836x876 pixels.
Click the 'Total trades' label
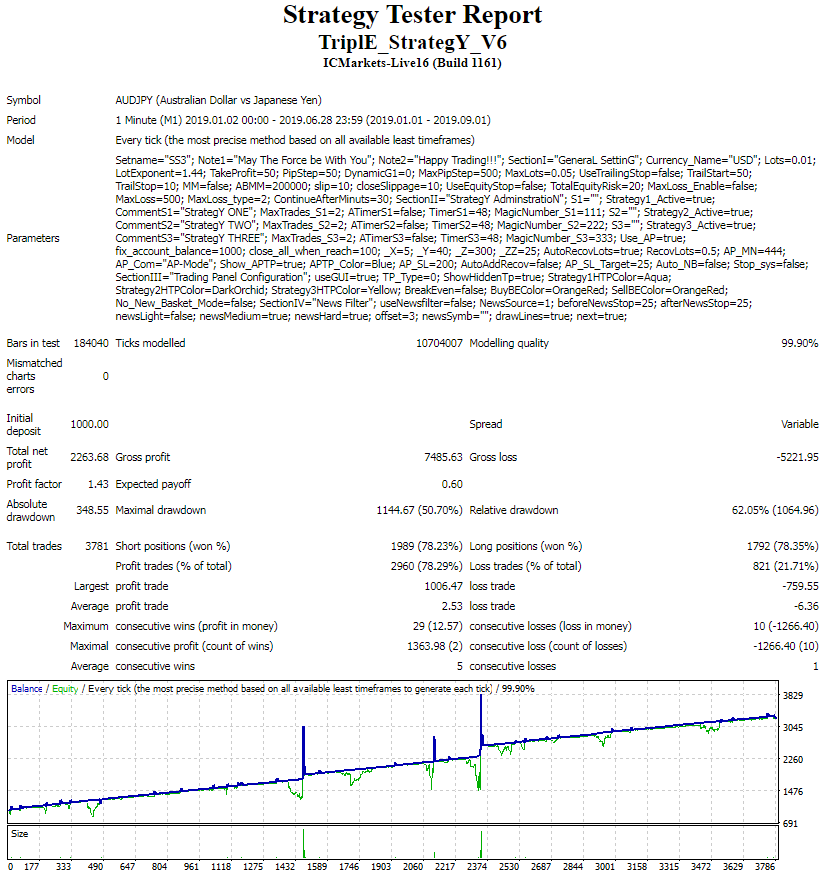pos(34,546)
